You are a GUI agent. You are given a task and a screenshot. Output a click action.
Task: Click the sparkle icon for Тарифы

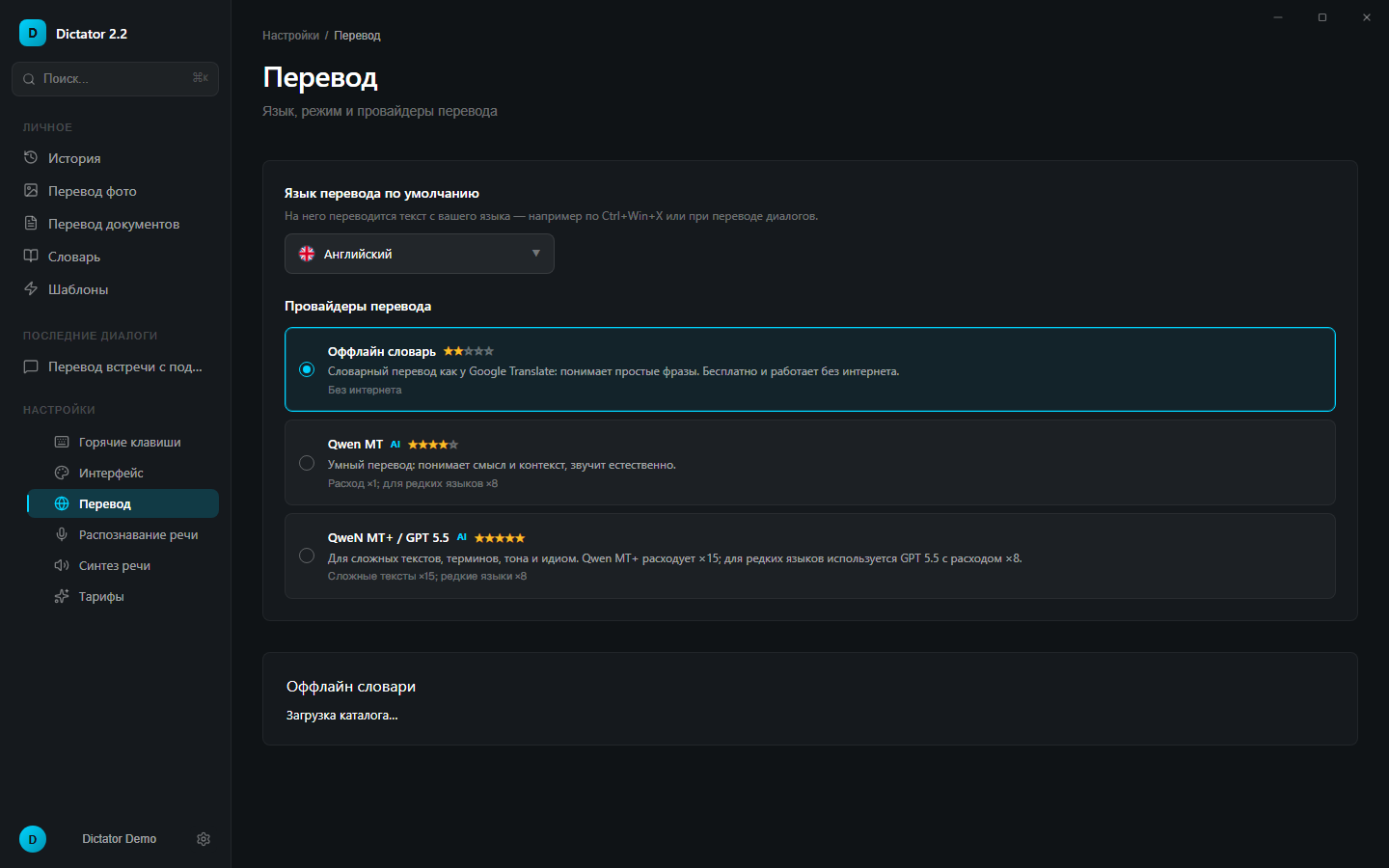[x=62, y=596]
